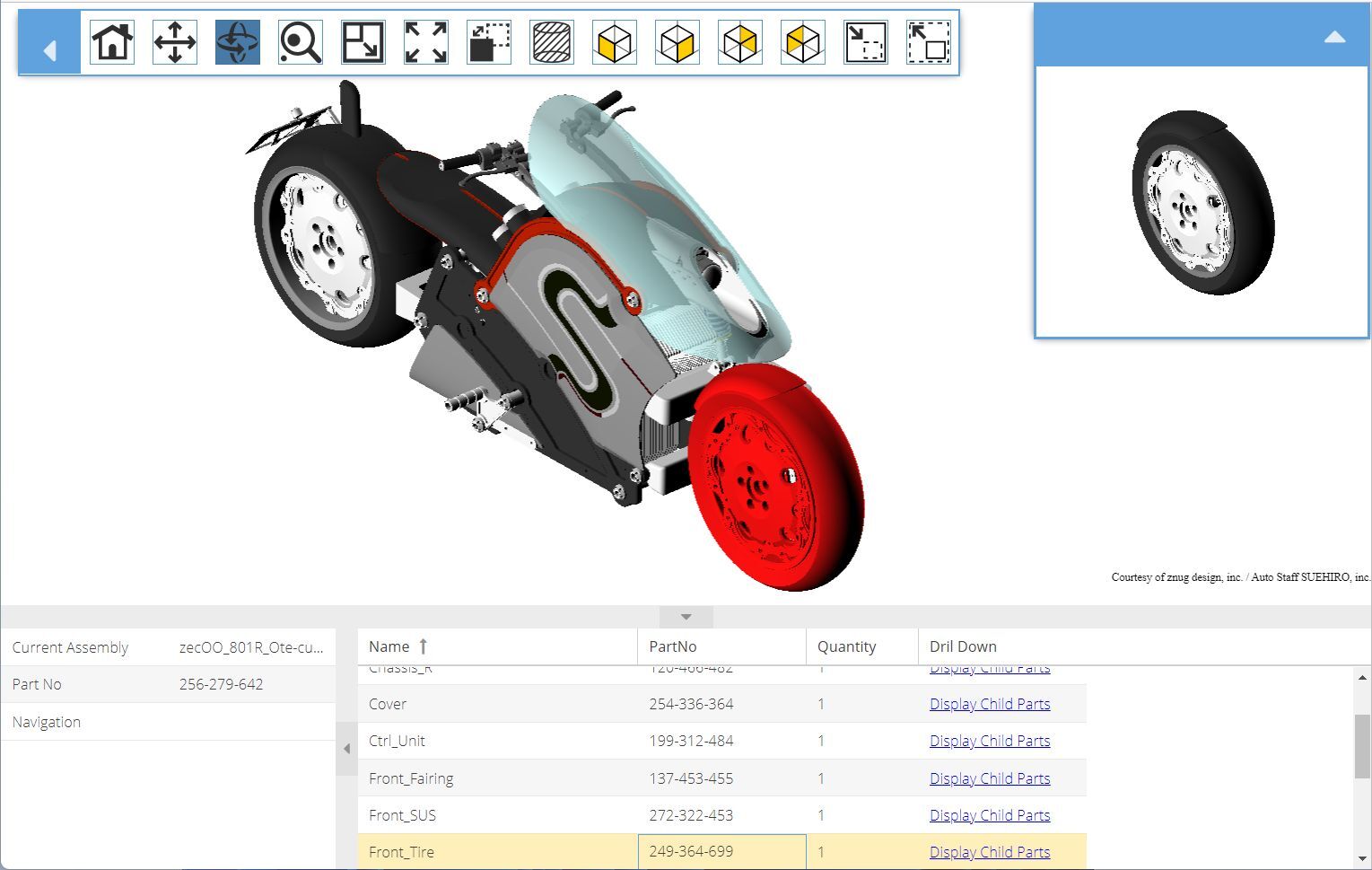The height and width of the screenshot is (870, 1372).
Task: Select the Pan tool with four arrows
Action: [x=175, y=42]
